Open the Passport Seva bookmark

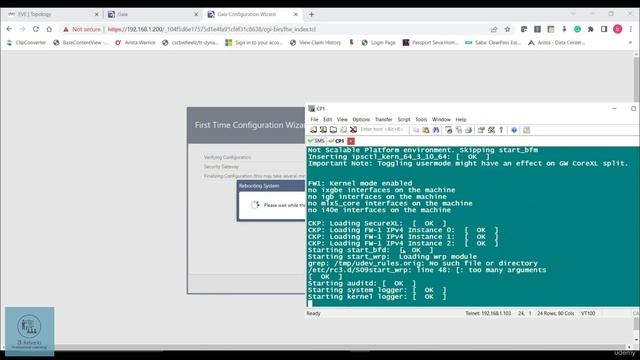click(431, 42)
